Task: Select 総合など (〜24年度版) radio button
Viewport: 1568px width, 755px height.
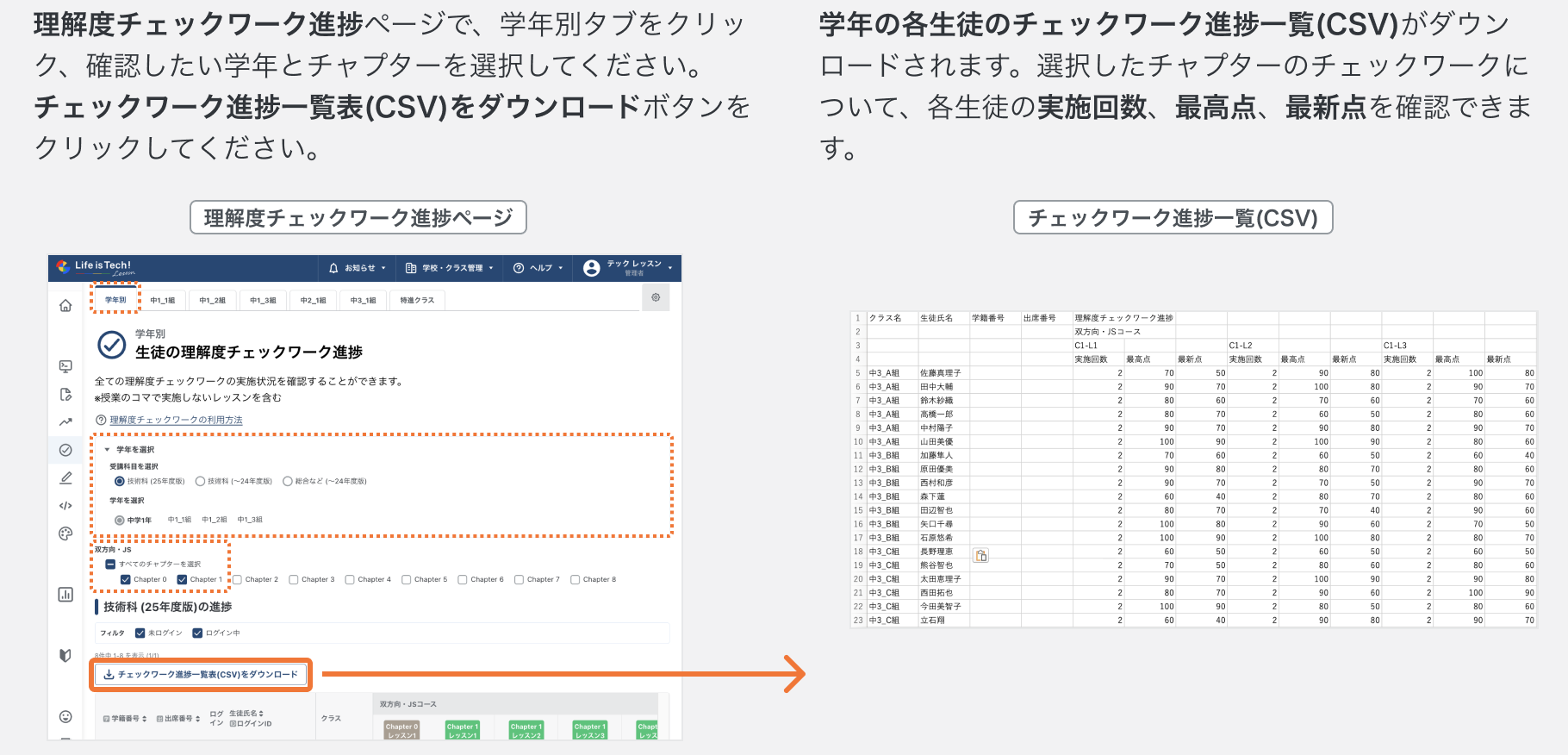Action: click(288, 481)
